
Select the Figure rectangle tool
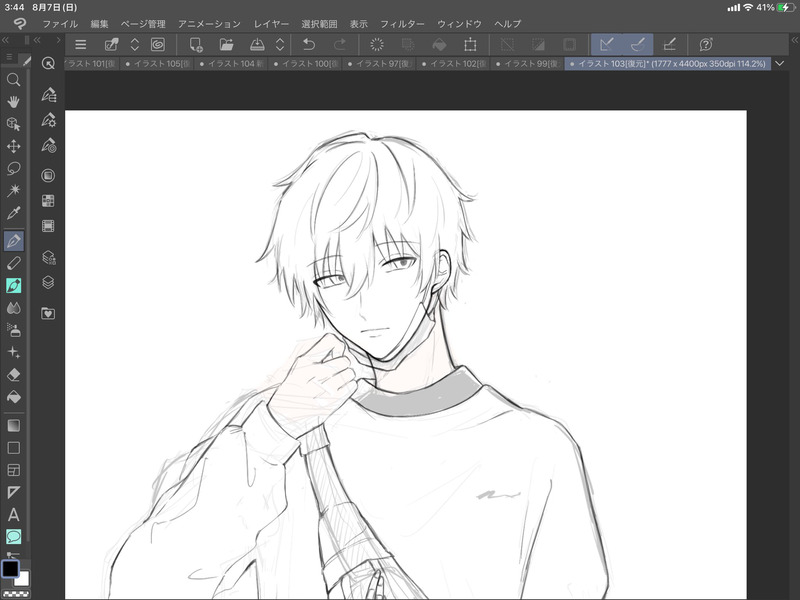pyautogui.click(x=14, y=448)
